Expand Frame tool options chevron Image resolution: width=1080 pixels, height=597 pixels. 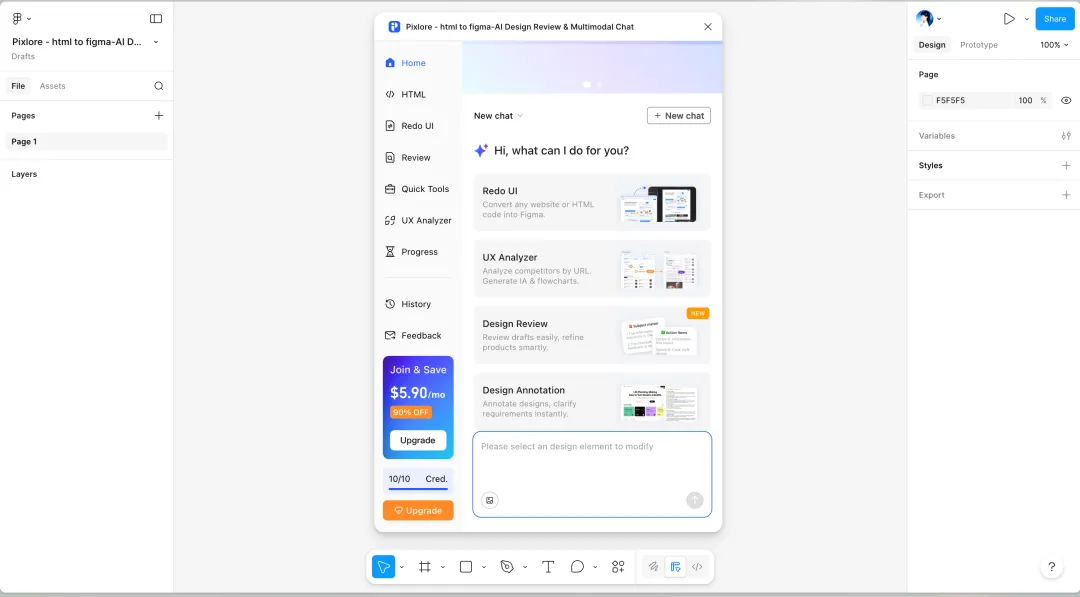[442, 567]
